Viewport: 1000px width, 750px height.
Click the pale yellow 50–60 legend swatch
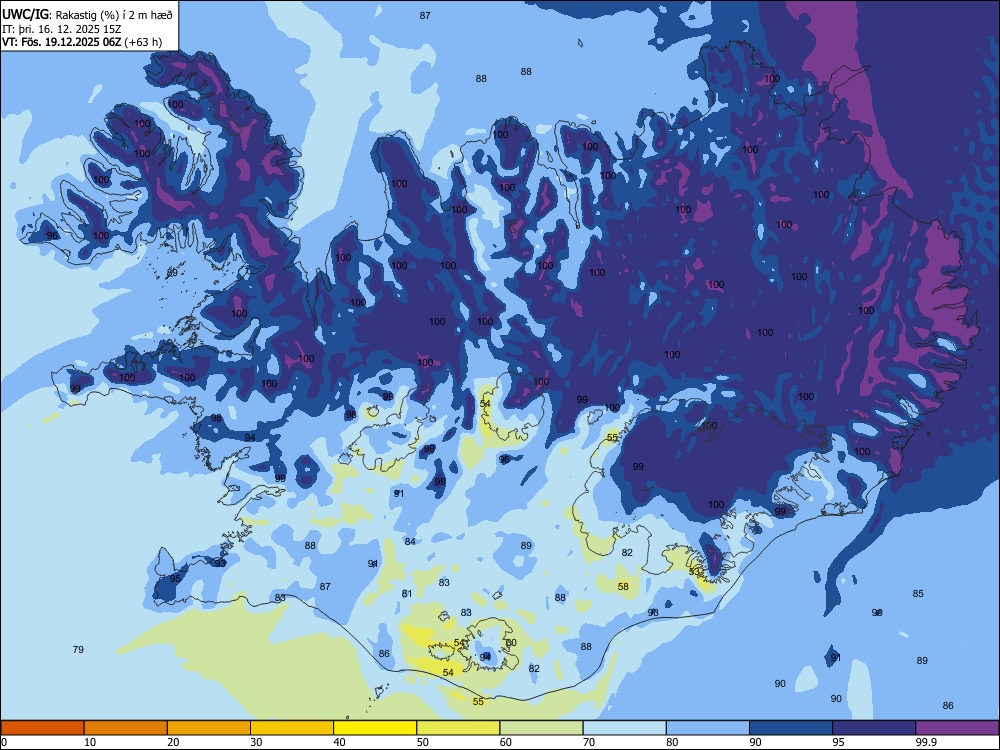(458, 728)
